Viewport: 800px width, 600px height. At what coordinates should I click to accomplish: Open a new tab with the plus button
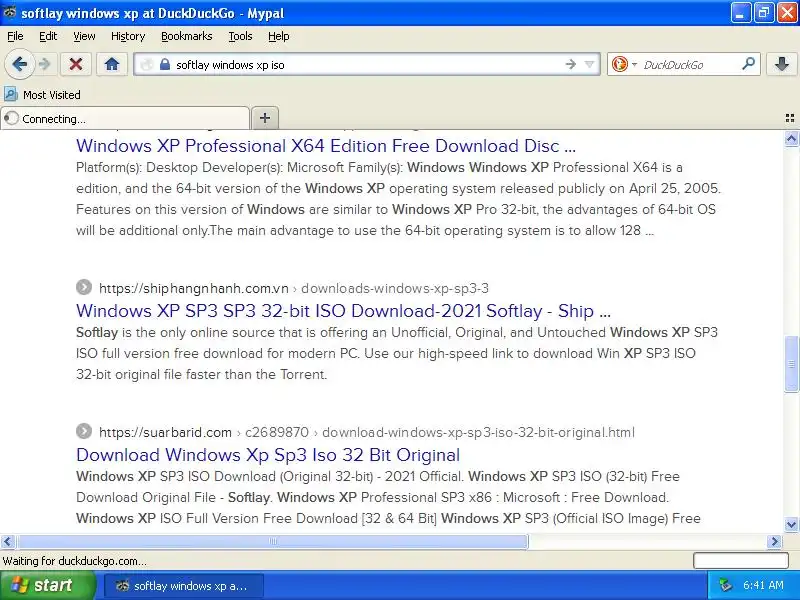[265, 118]
